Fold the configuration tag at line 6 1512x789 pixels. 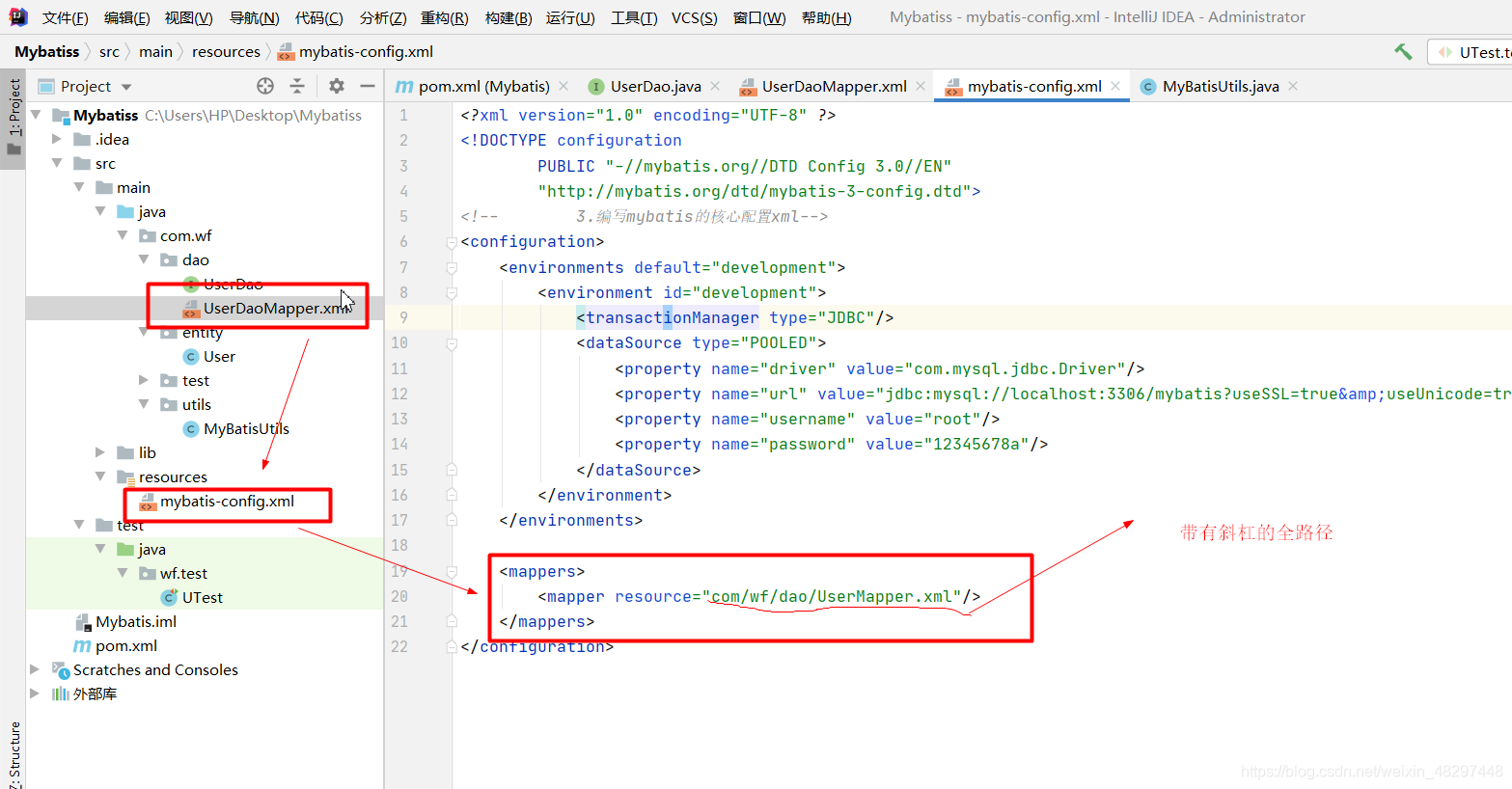(x=452, y=242)
